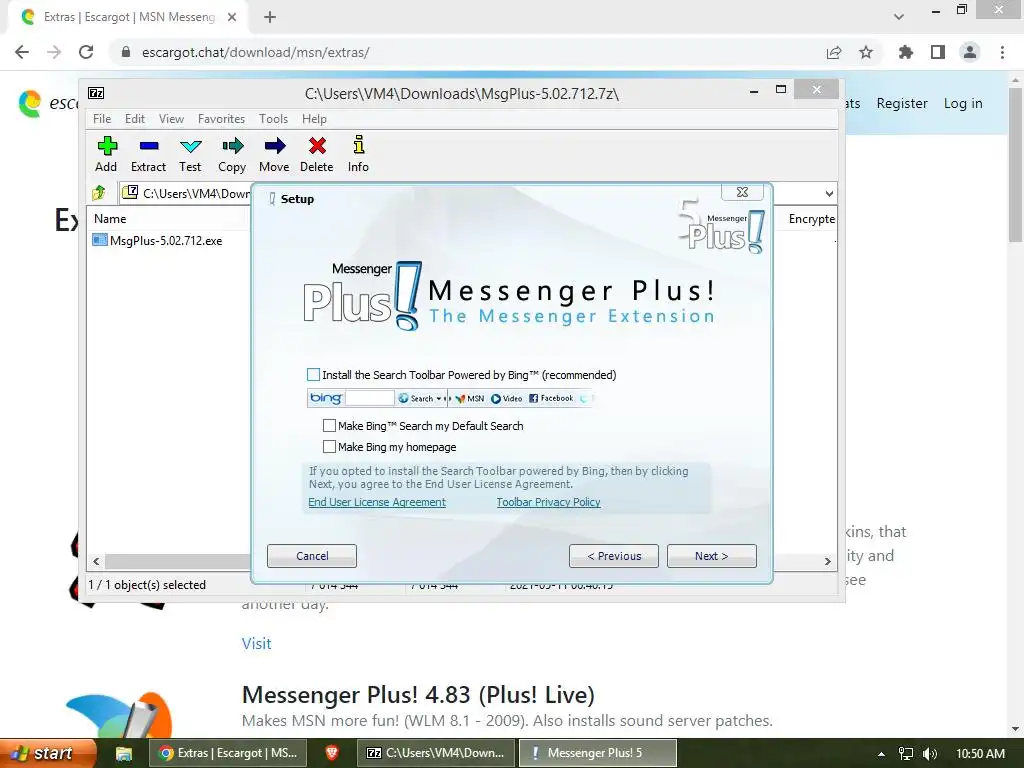Image resolution: width=1024 pixels, height=768 pixels.
Task: Expand the 7-Zip address path dropdown
Action: point(829,193)
